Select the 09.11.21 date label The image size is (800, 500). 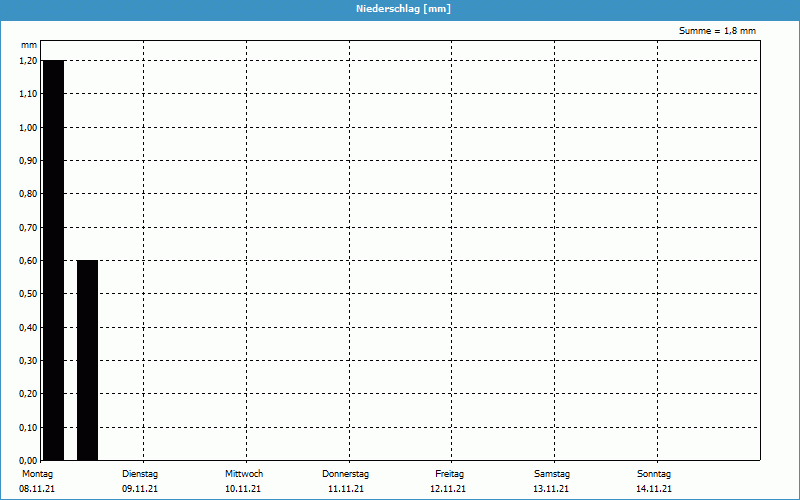[140, 489]
